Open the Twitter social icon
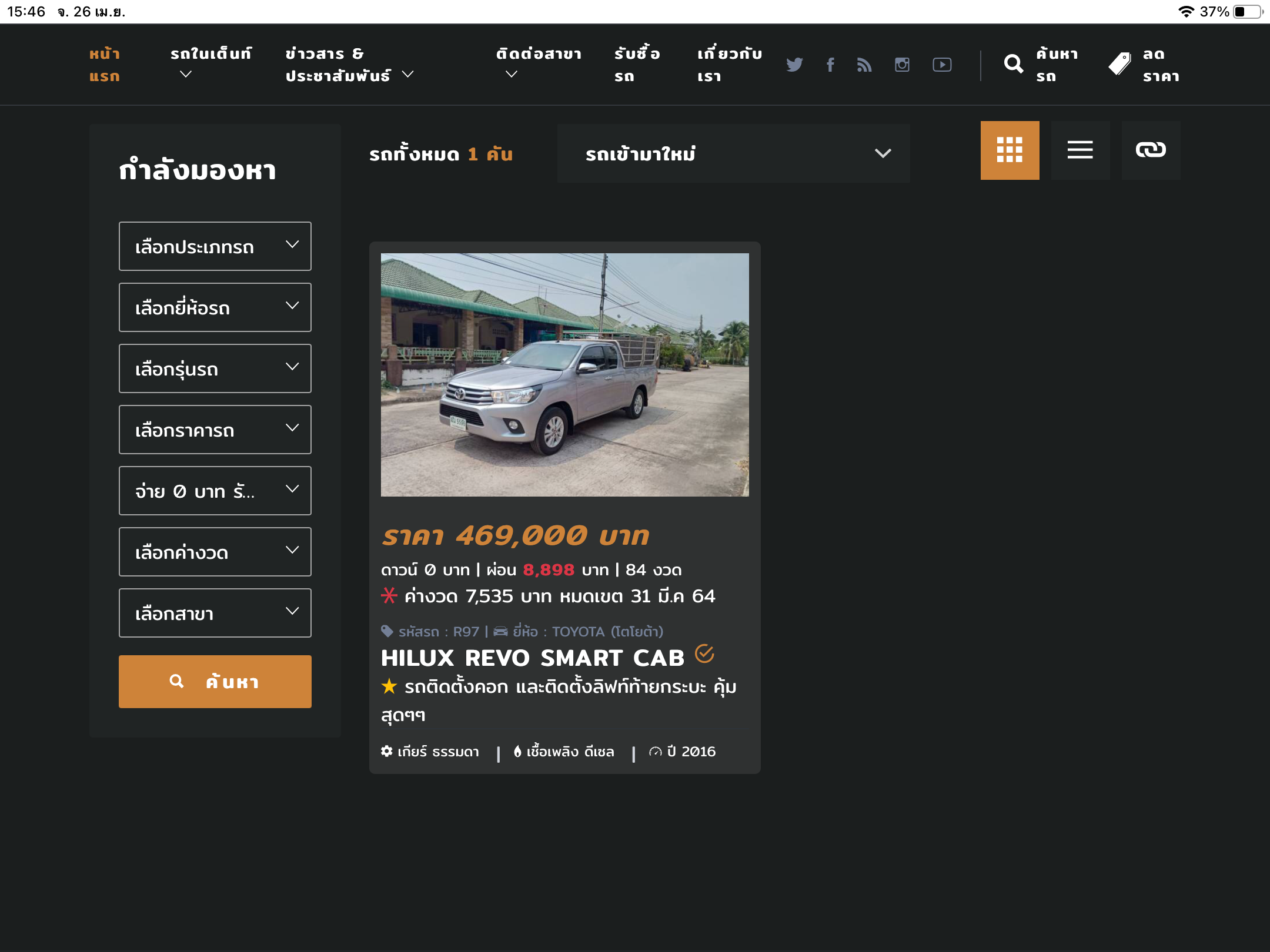The width and height of the screenshot is (1270, 952). tap(794, 65)
